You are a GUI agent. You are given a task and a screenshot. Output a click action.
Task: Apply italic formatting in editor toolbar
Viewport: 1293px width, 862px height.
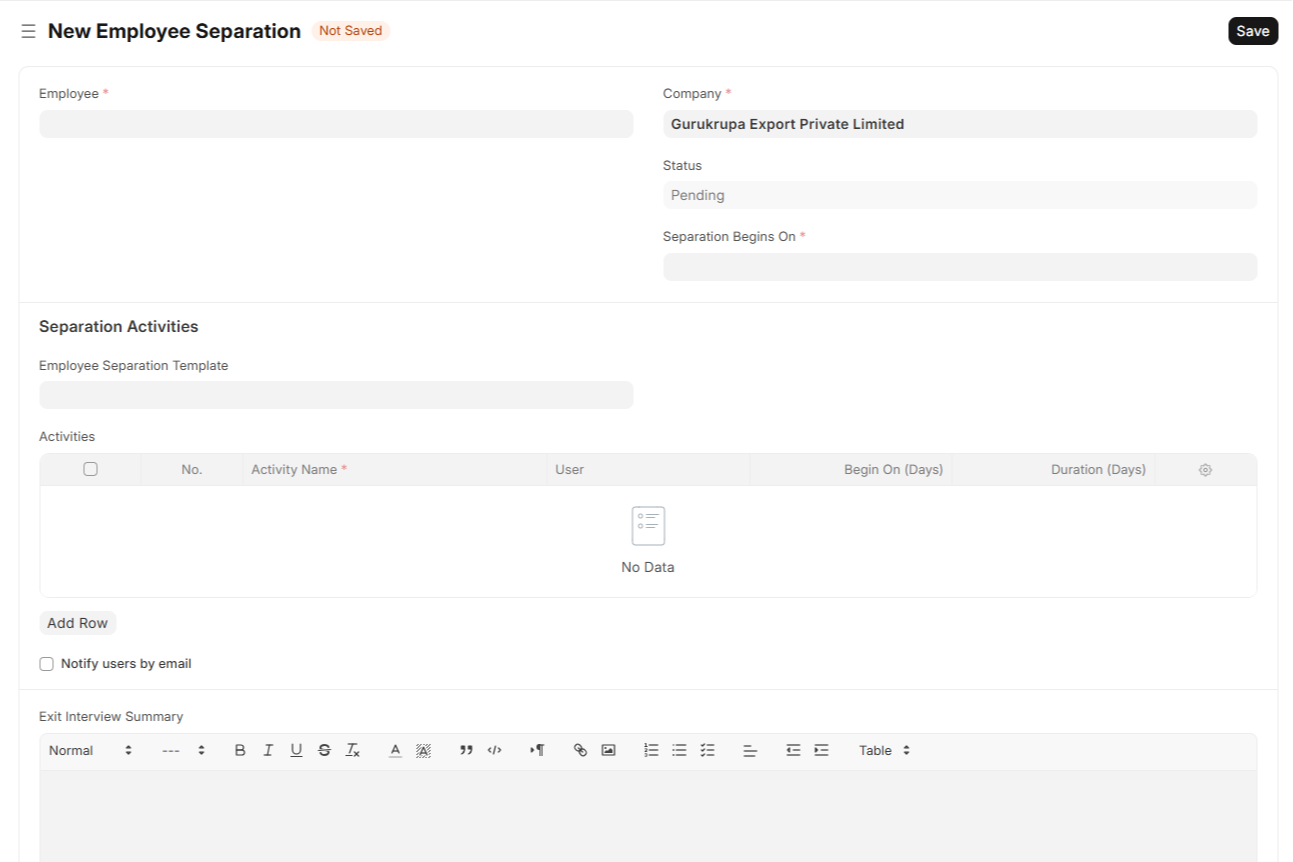click(x=268, y=750)
